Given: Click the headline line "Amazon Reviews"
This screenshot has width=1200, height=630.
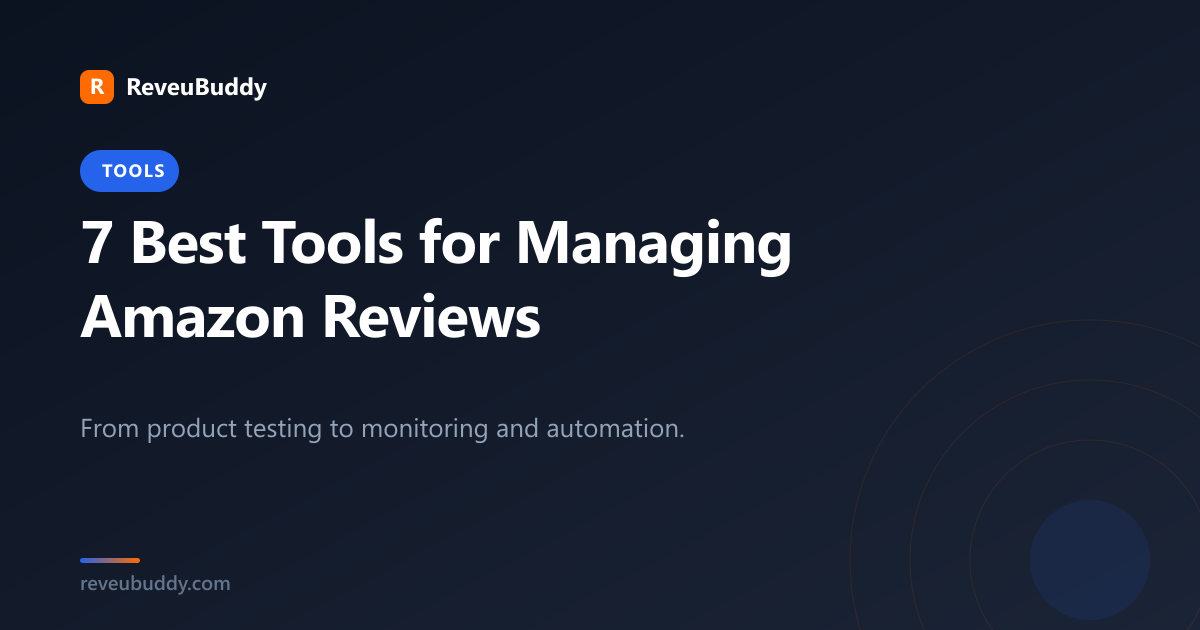Looking at the screenshot, I should [x=310, y=317].
